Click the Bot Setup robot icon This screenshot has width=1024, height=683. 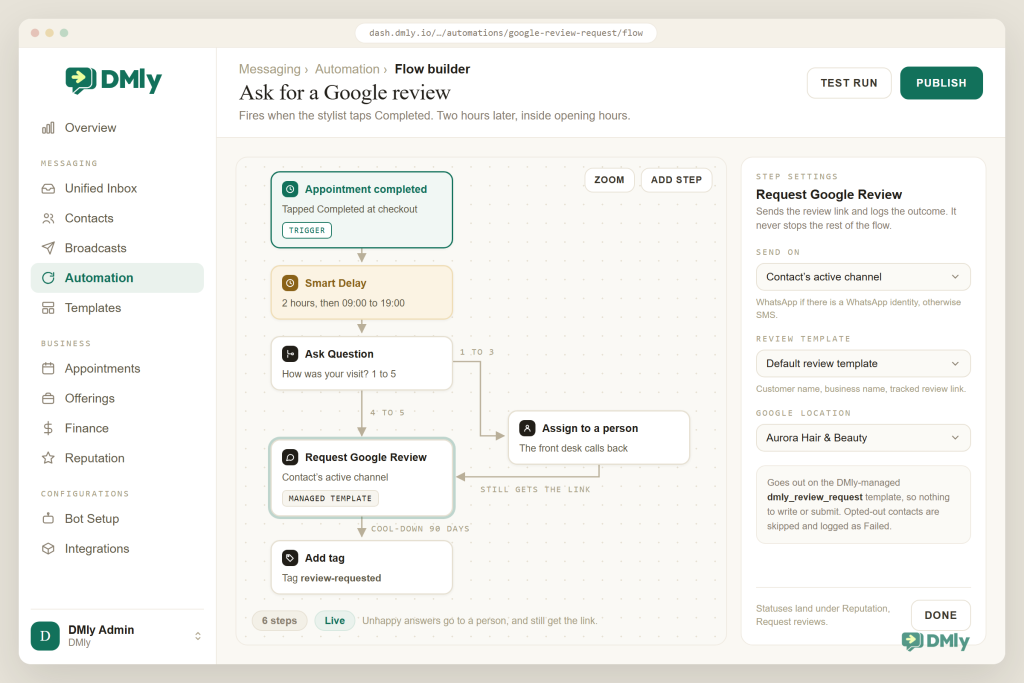click(x=48, y=519)
